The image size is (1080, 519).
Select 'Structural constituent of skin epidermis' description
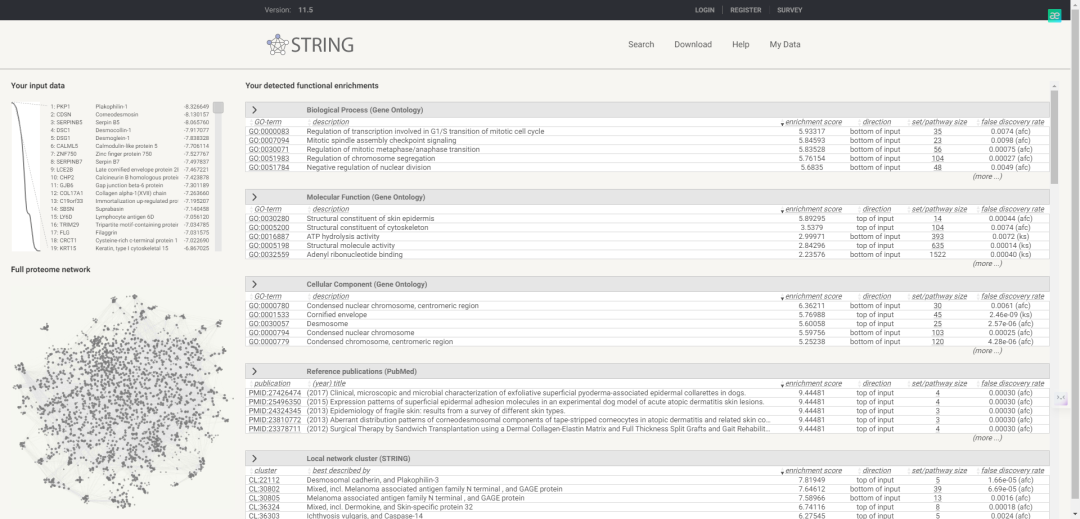click(x=371, y=218)
